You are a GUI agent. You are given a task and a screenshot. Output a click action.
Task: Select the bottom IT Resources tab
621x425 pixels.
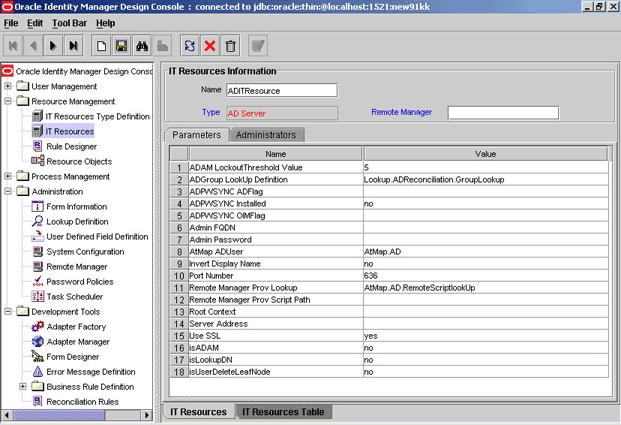(198, 412)
